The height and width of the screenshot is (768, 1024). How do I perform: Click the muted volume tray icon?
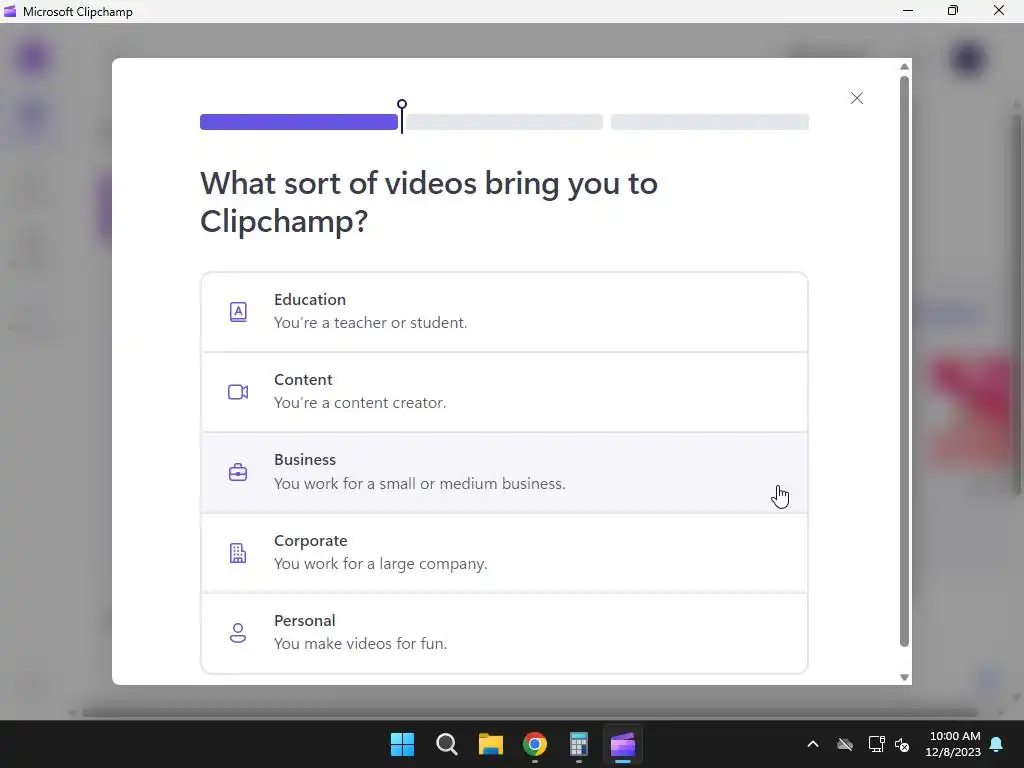(902, 744)
